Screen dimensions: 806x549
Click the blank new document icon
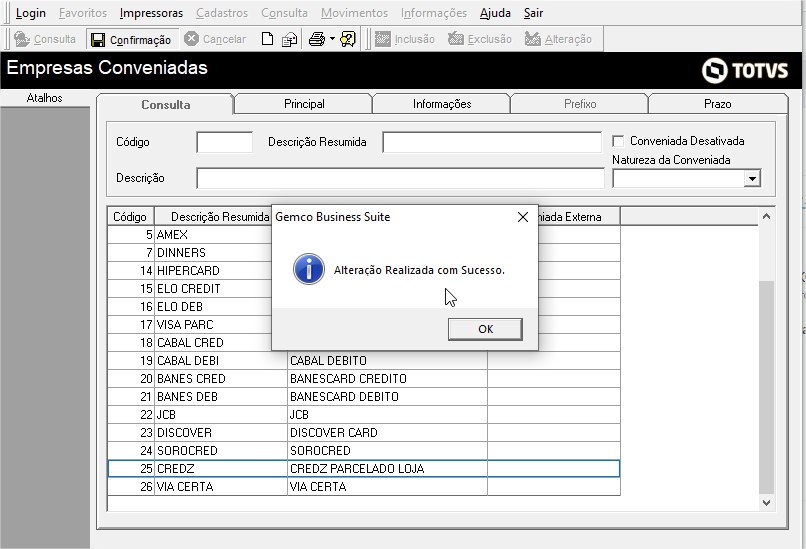pyautogui.click(x=267, y=39)
